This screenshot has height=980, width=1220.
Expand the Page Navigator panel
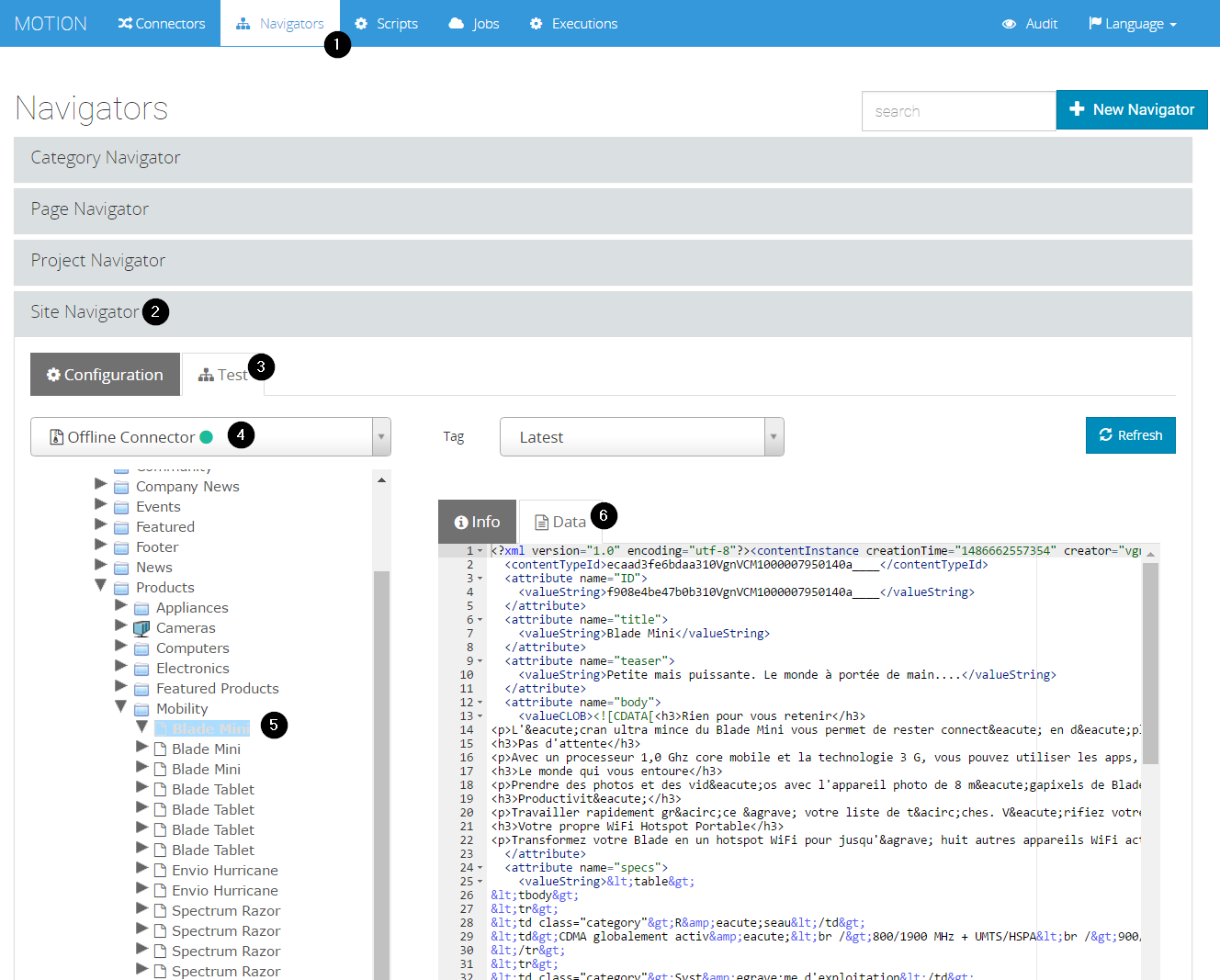click(603, 210)
